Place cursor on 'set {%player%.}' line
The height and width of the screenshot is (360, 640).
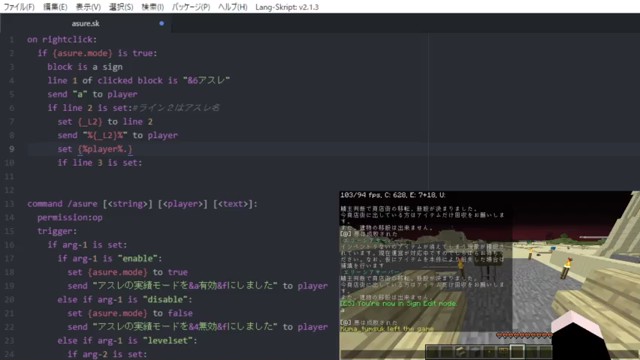tap(95, 149)
